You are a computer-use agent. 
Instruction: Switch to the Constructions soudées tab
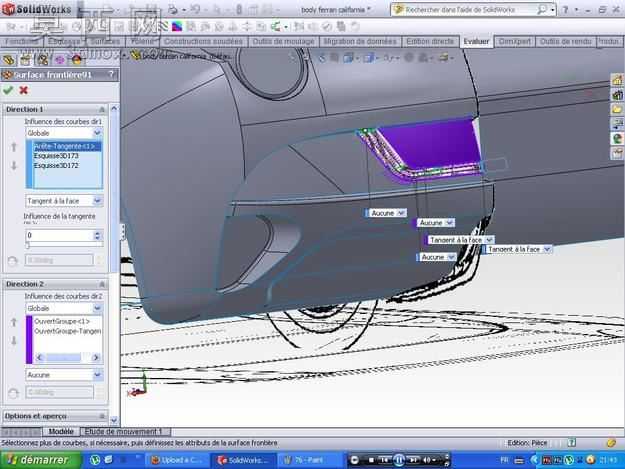(x=203, y=41)
